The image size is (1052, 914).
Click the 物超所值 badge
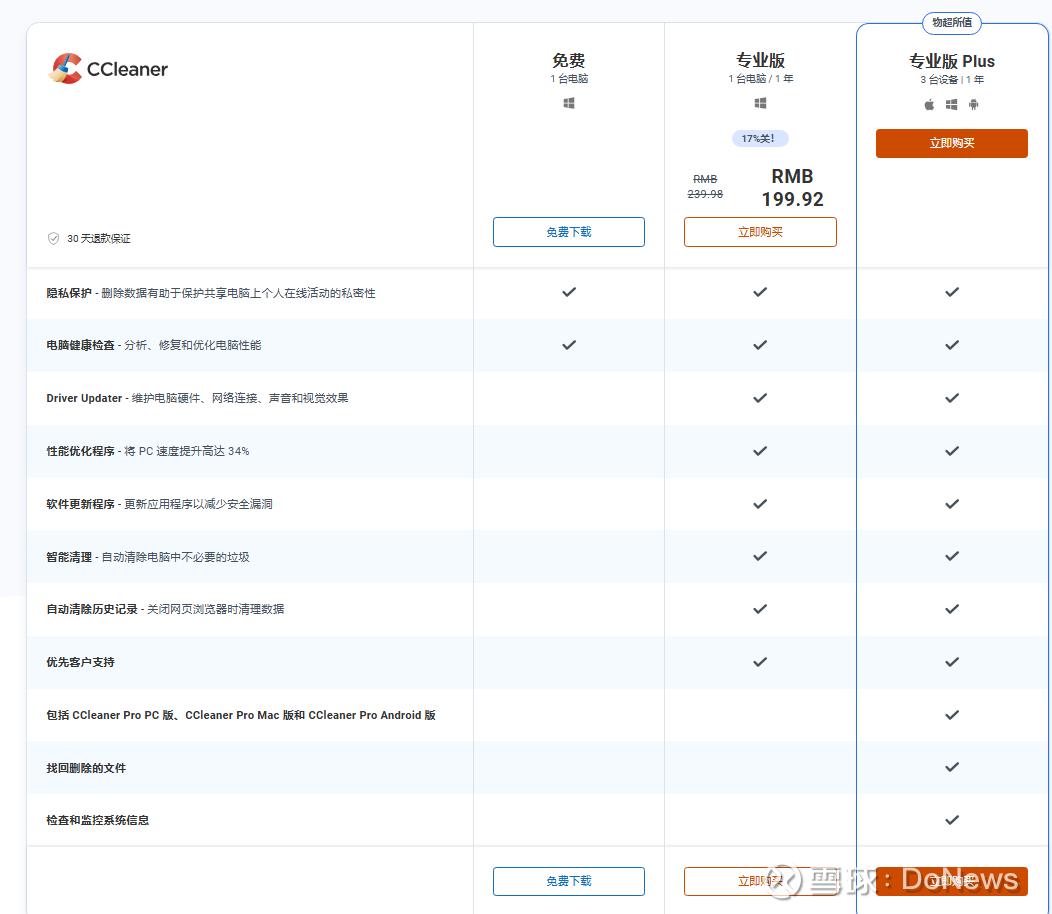tap(951, 23)
